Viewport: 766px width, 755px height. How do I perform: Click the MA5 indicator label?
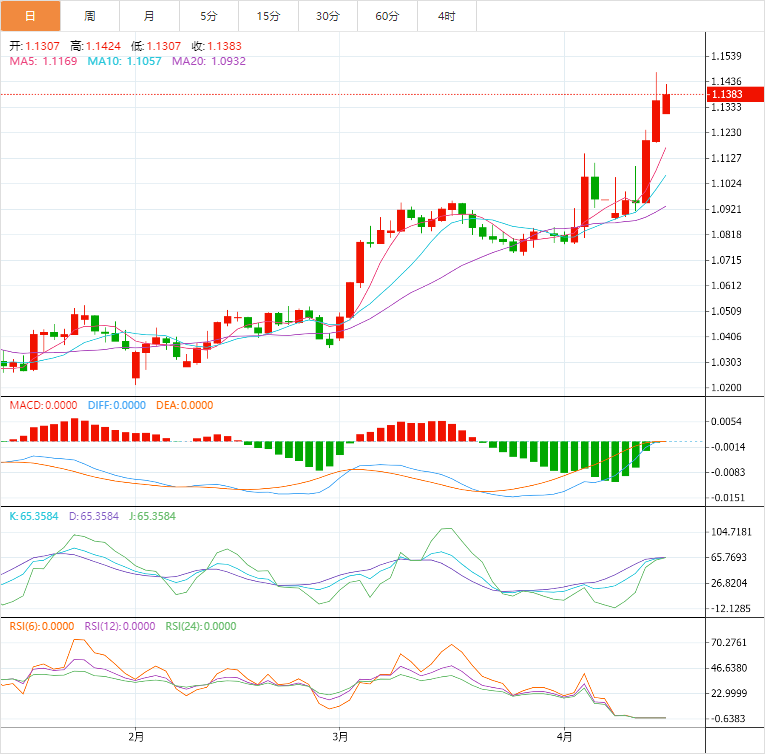43,61
